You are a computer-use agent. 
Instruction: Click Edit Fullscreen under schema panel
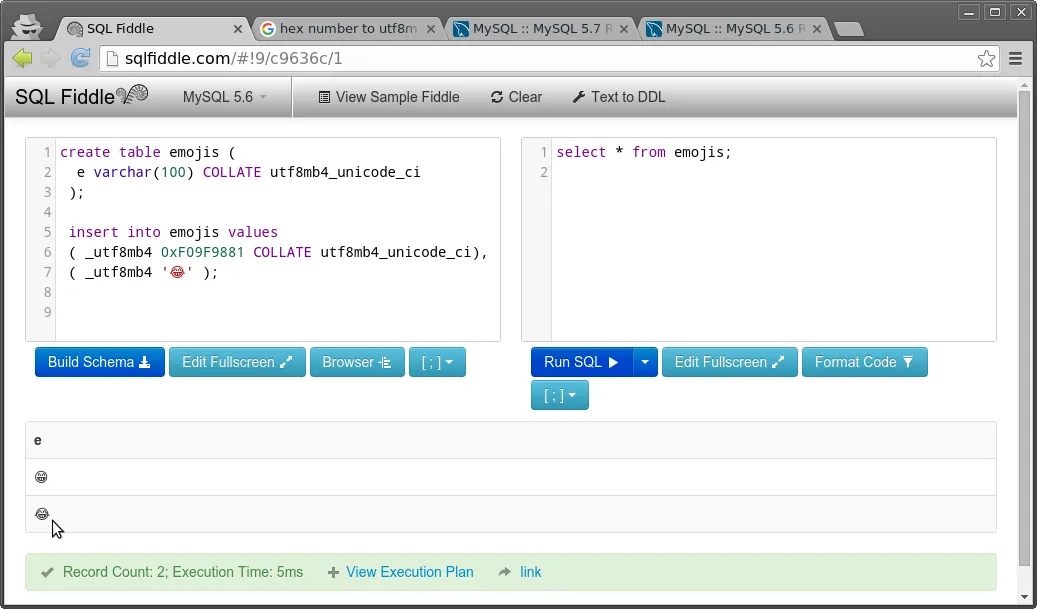click(237, 362)
